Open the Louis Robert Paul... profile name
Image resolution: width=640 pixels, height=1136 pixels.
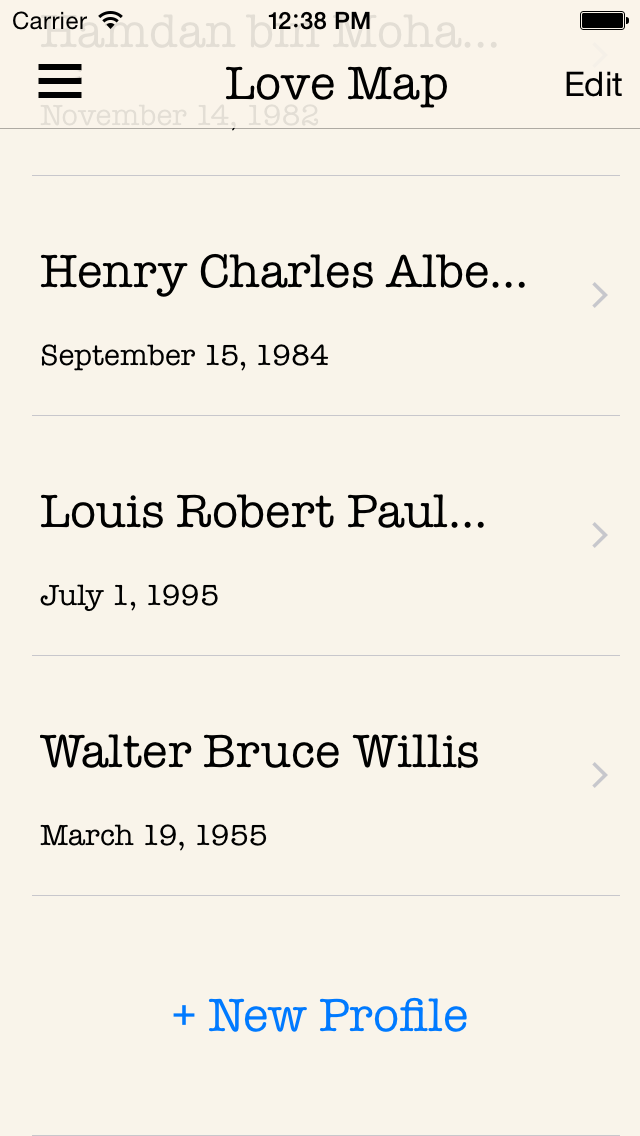click(263, 512)
